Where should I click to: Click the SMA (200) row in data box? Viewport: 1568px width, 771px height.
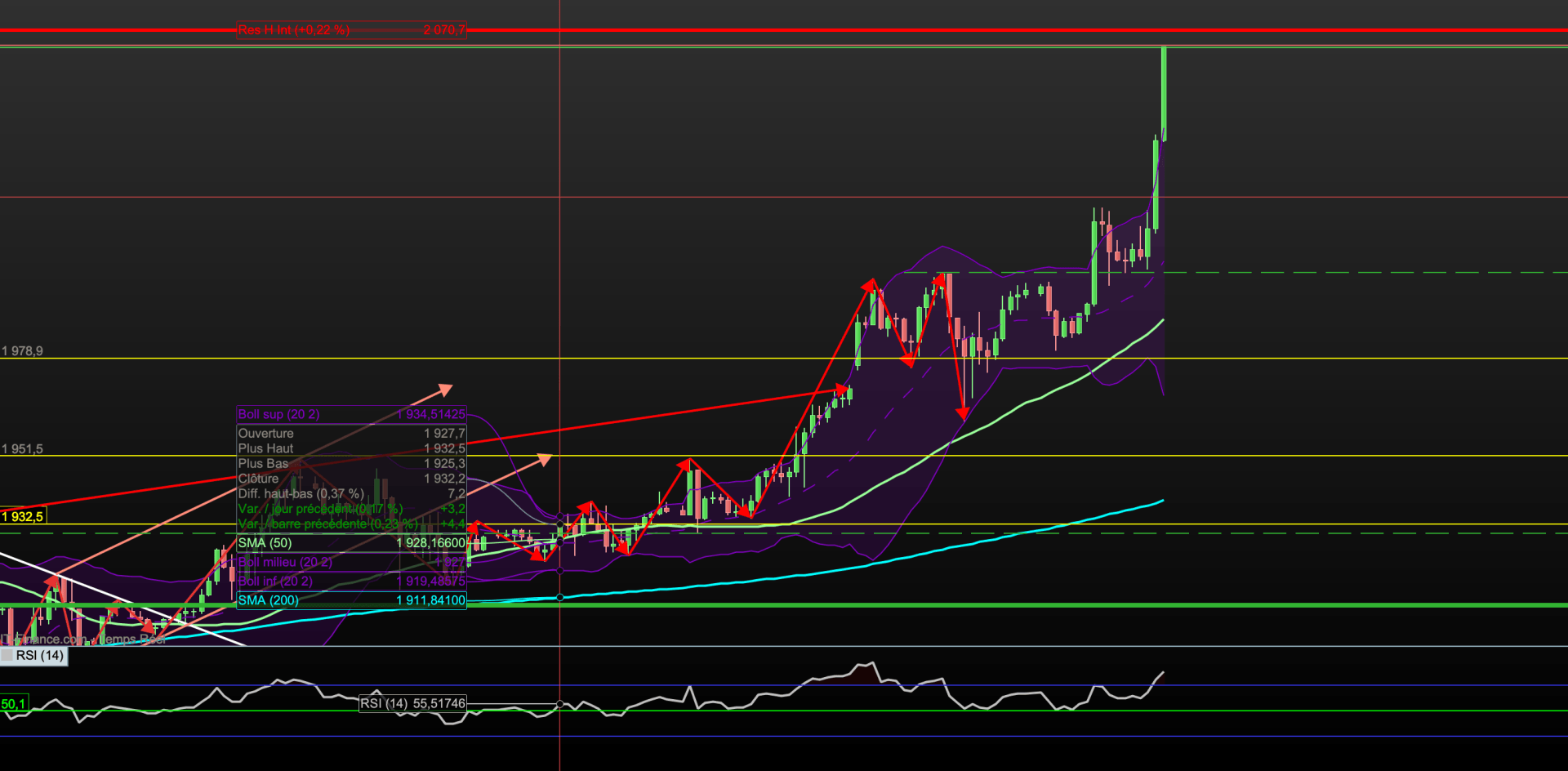coord(351,600)
